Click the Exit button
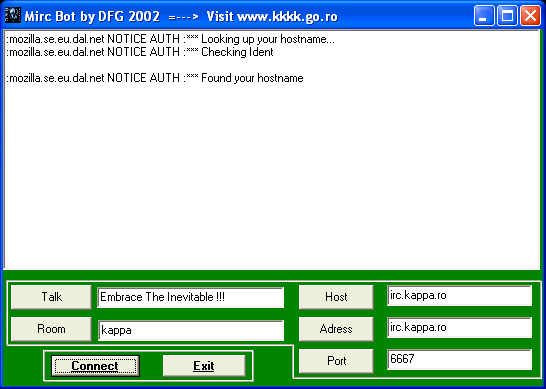 204,366
